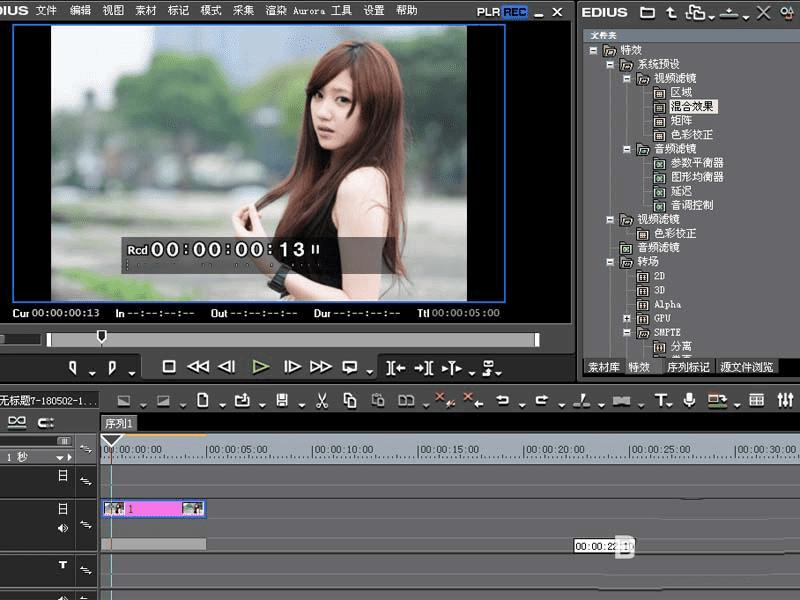Click the Create title T icon
The image size is (800, 600).
(661, 401)
